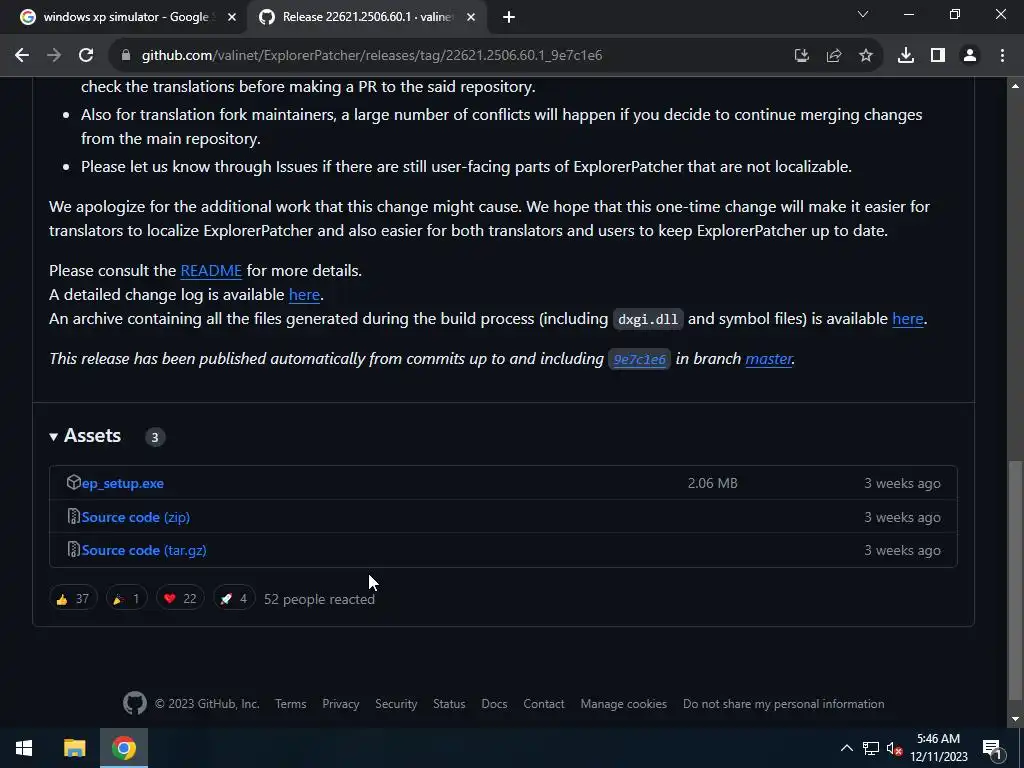1024x768 pixels.
Task: Click scrollbar down arrow
Action: pyautogui.click(x=1016, y=719)
